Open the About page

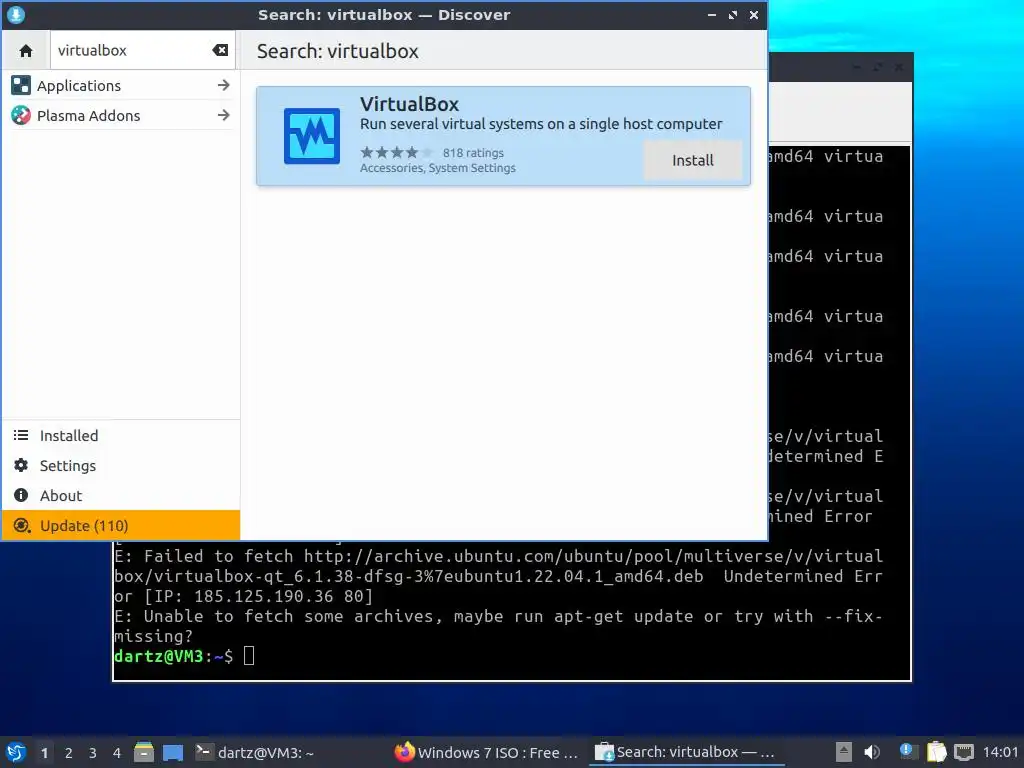click(x=121, y=496)
